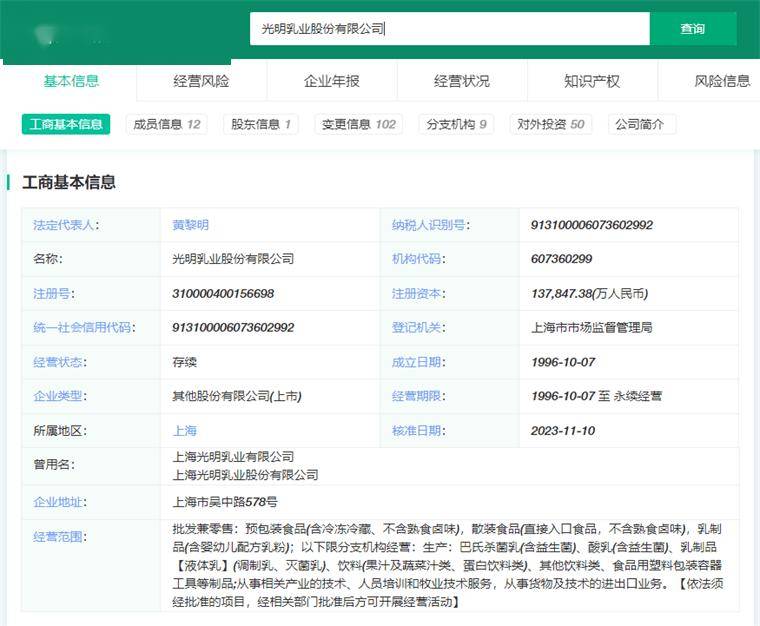760x626 pixels.
Task: Click the 法定代表人 label link
Action: click(x=66, y=225)
